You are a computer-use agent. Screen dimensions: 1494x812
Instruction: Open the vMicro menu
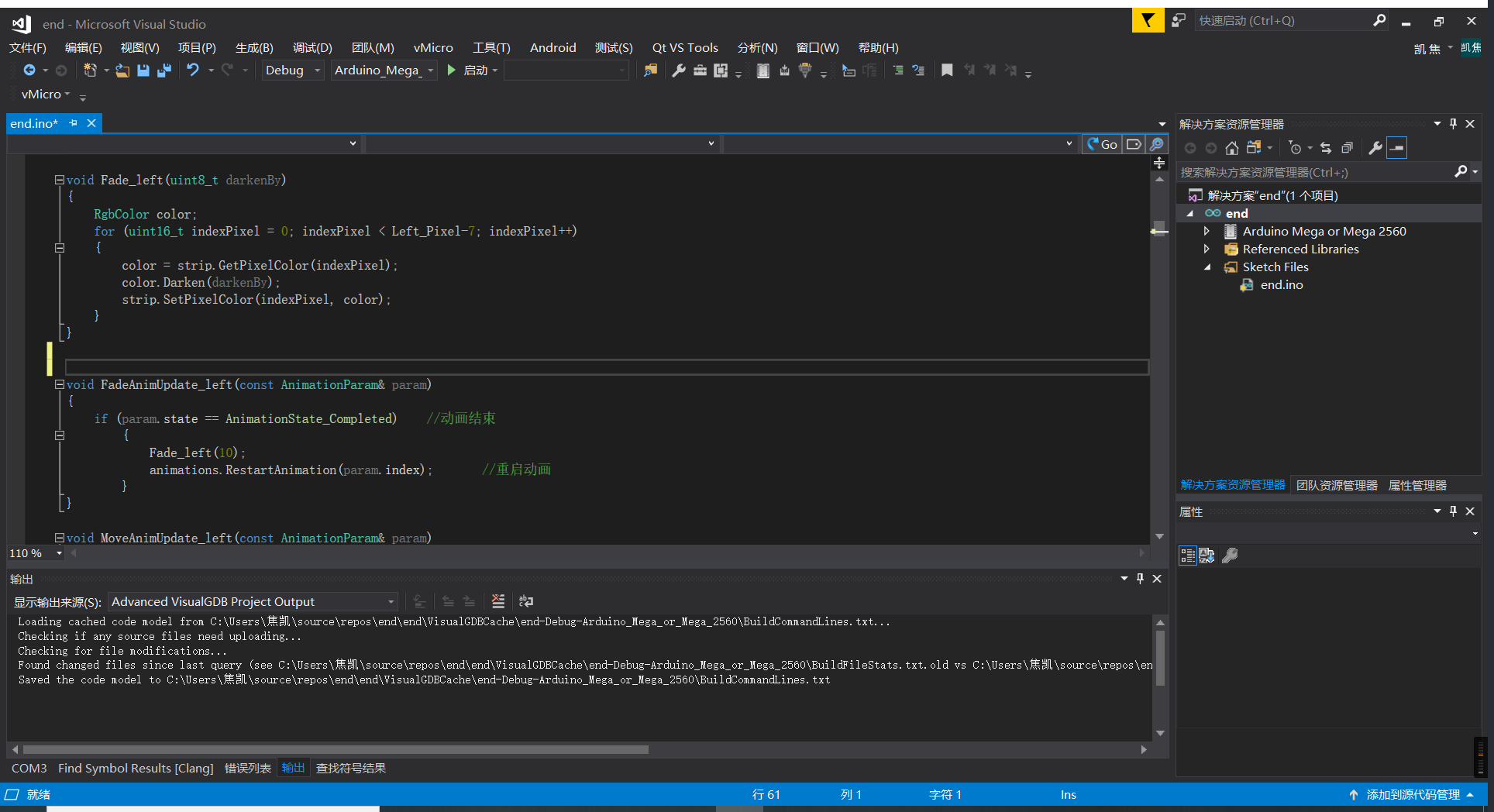[433, 48]
